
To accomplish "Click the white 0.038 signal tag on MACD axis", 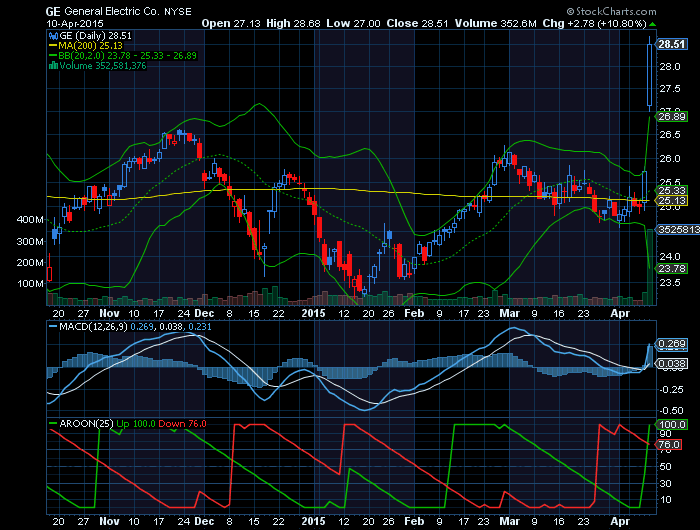I will click(672, 364).
